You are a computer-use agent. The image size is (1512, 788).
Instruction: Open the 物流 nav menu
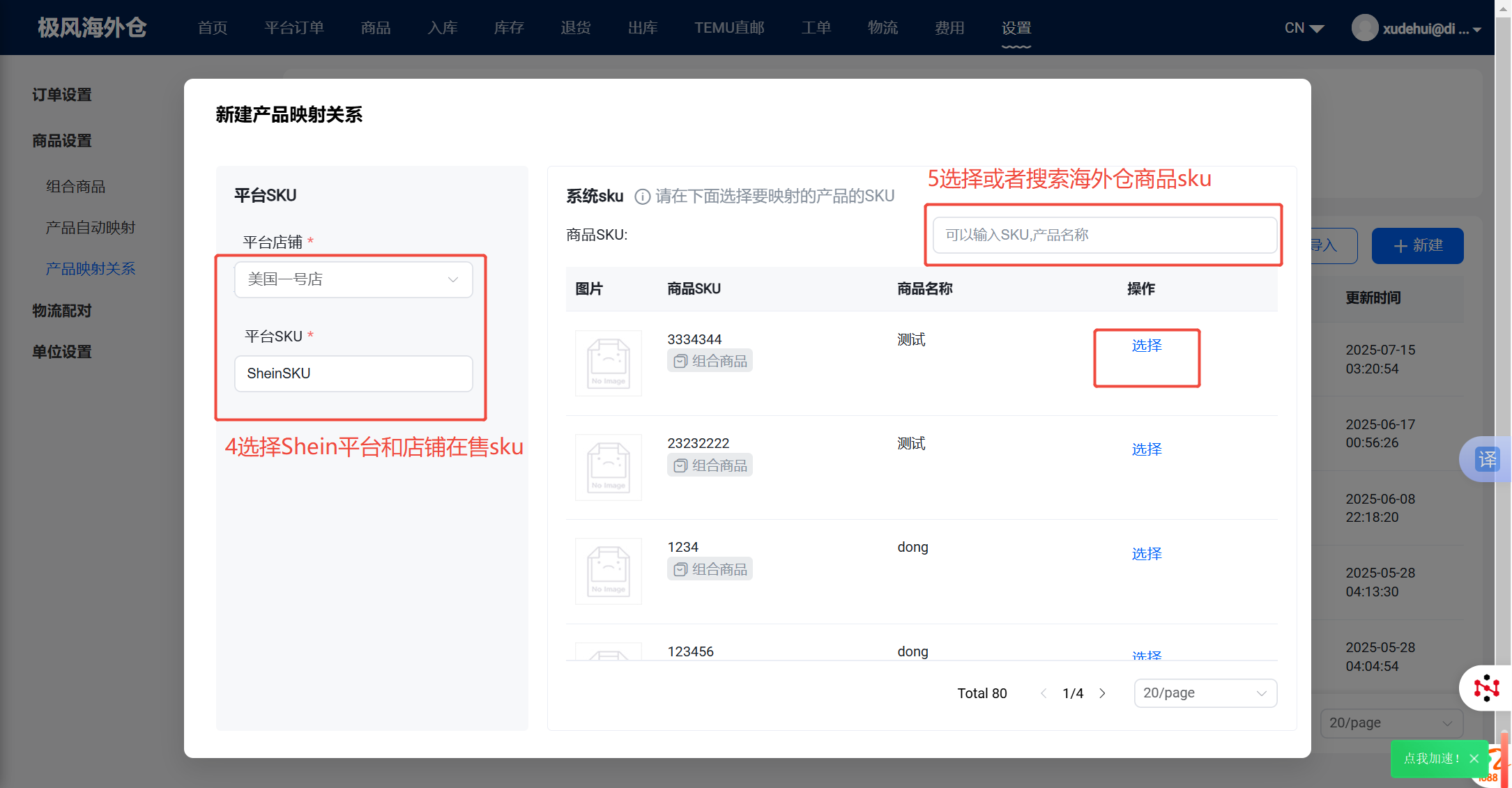(883, 28)
